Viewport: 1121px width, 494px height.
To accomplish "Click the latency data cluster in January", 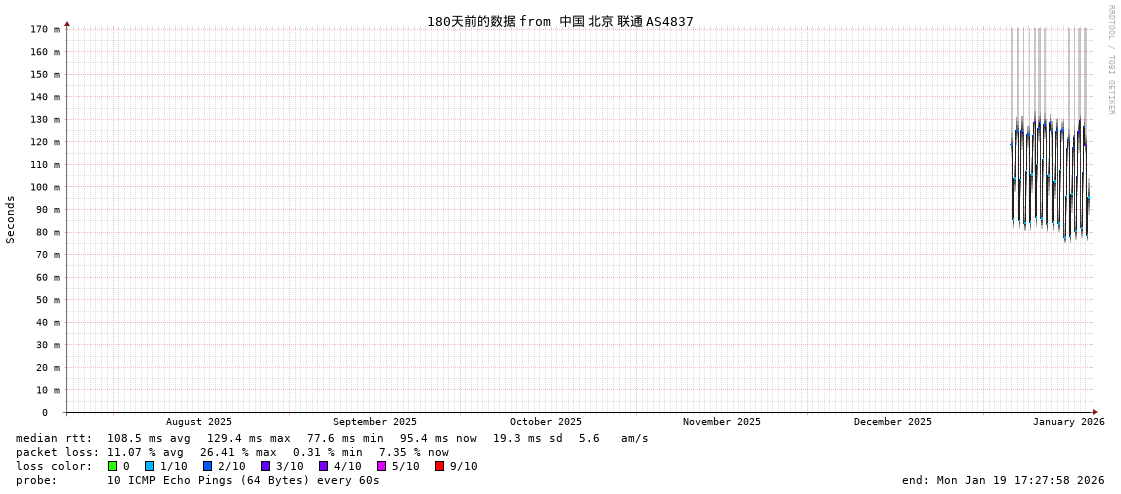I will tap(1048, 170).
